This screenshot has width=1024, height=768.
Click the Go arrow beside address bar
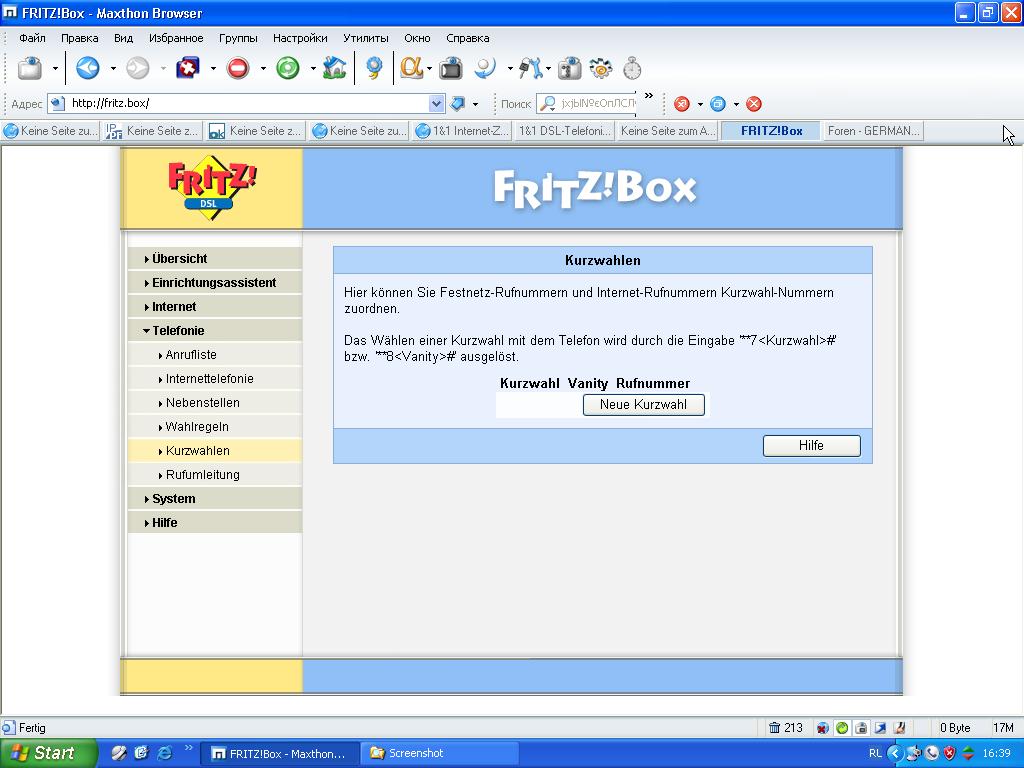point(458,103)
